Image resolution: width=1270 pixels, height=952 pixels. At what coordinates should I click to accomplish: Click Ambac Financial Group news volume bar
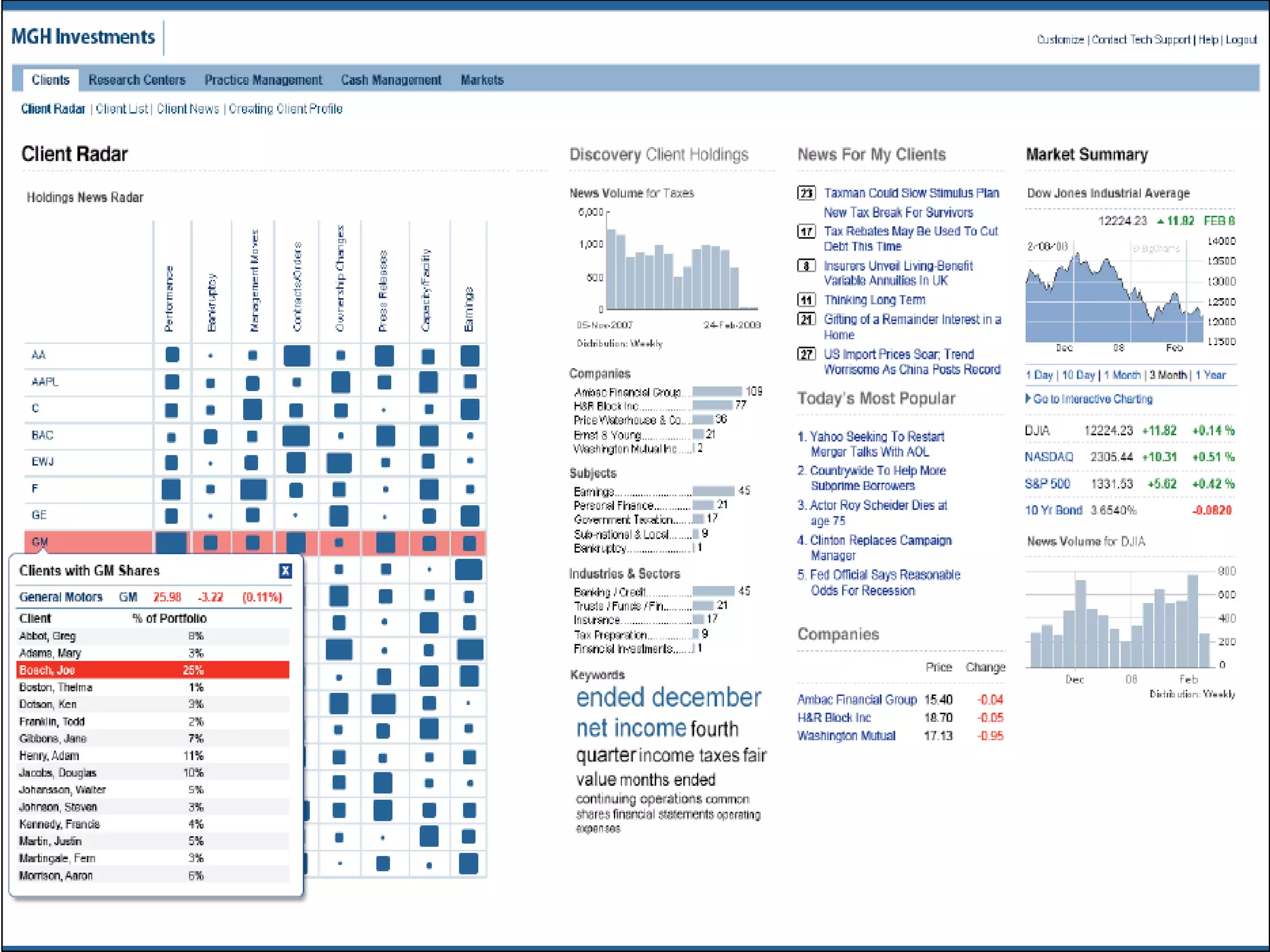coord(716,392)
